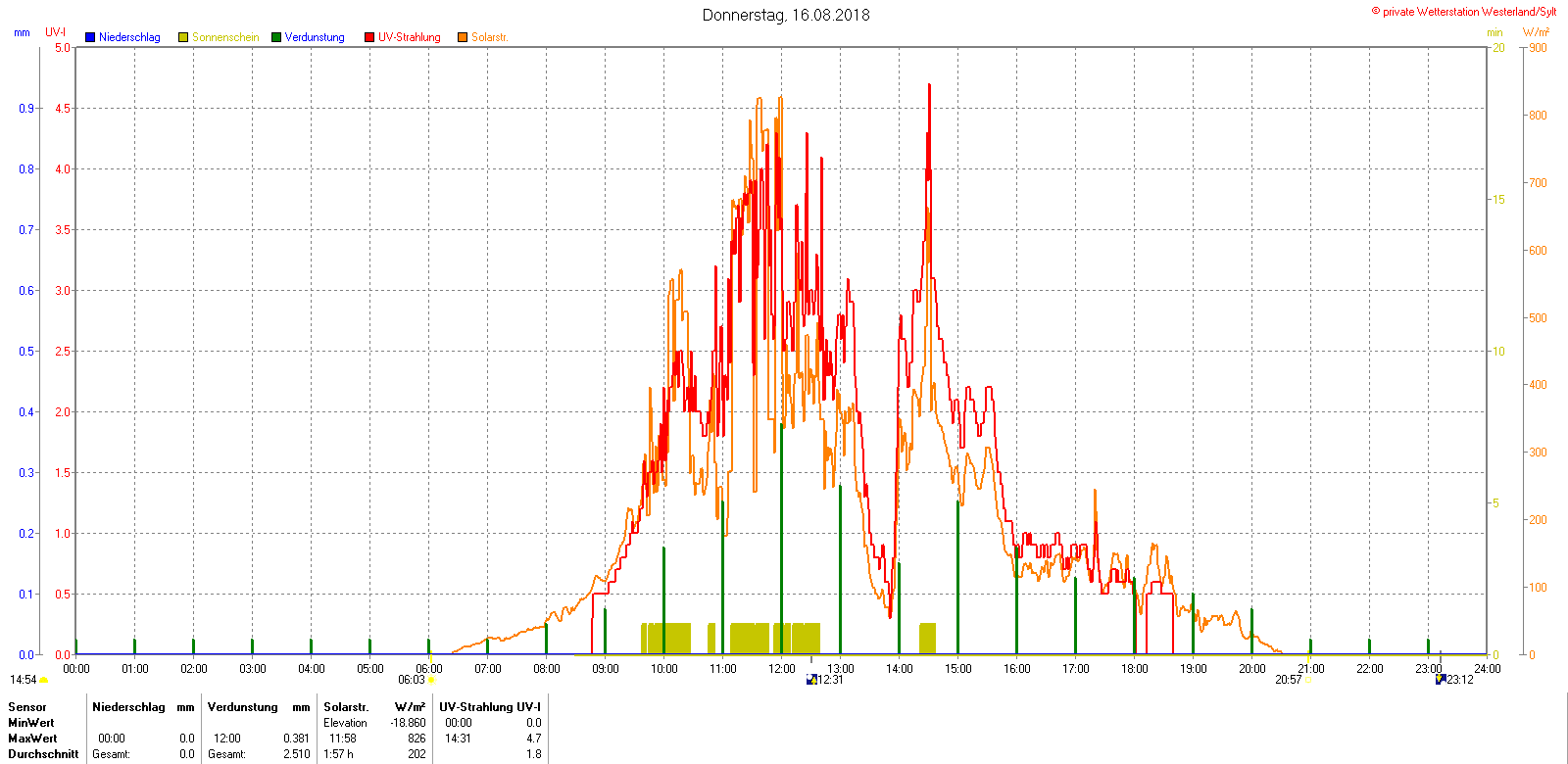1568x764 pixels.
Task: Click the 'Niederschlag' table column header
Action: [128, 707]
